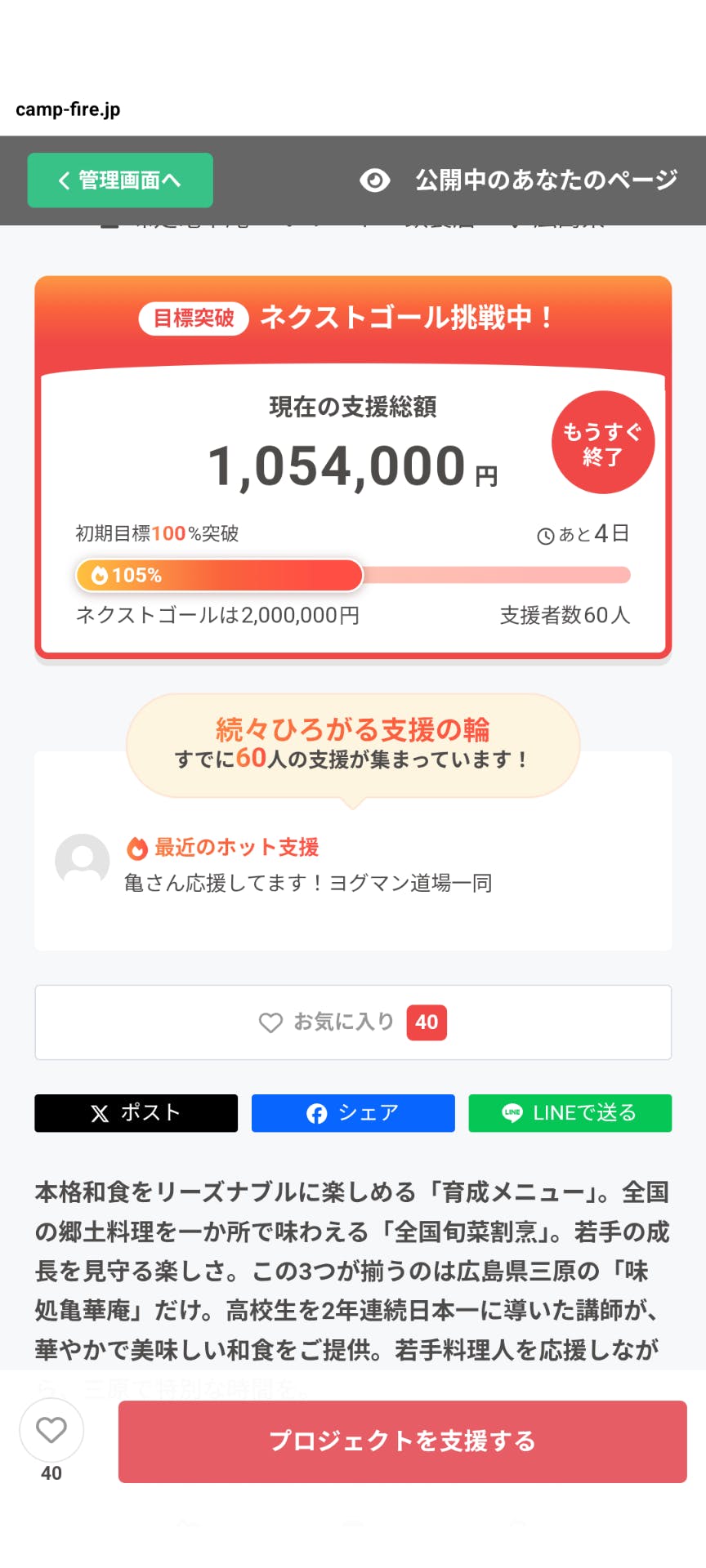Send project via LINEで送る button
The width and height of the screenshot is (706, 1568).
(x=570, y=1113)
